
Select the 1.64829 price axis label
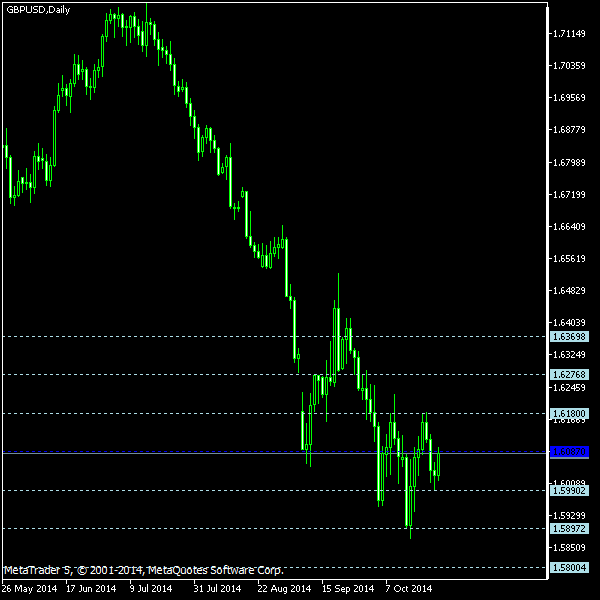point(569,291)
